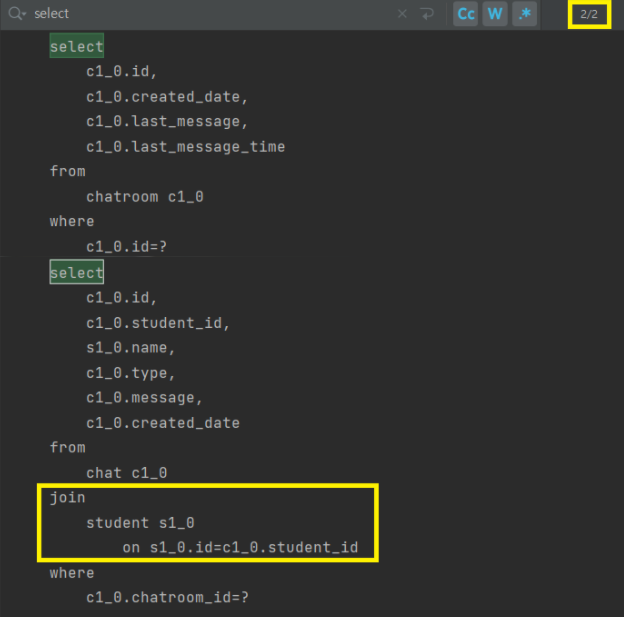Toggle Words (W) search option

(495, 14)
